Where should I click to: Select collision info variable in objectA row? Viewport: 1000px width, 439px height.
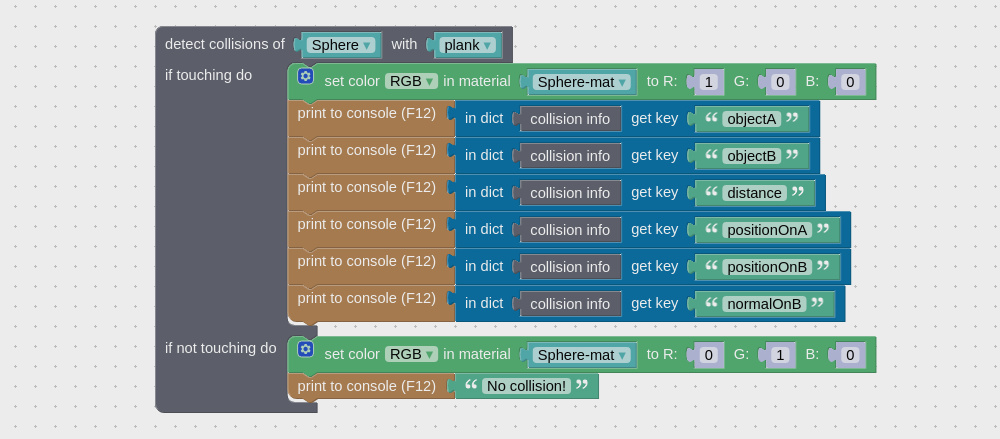[x=570, y=119]
